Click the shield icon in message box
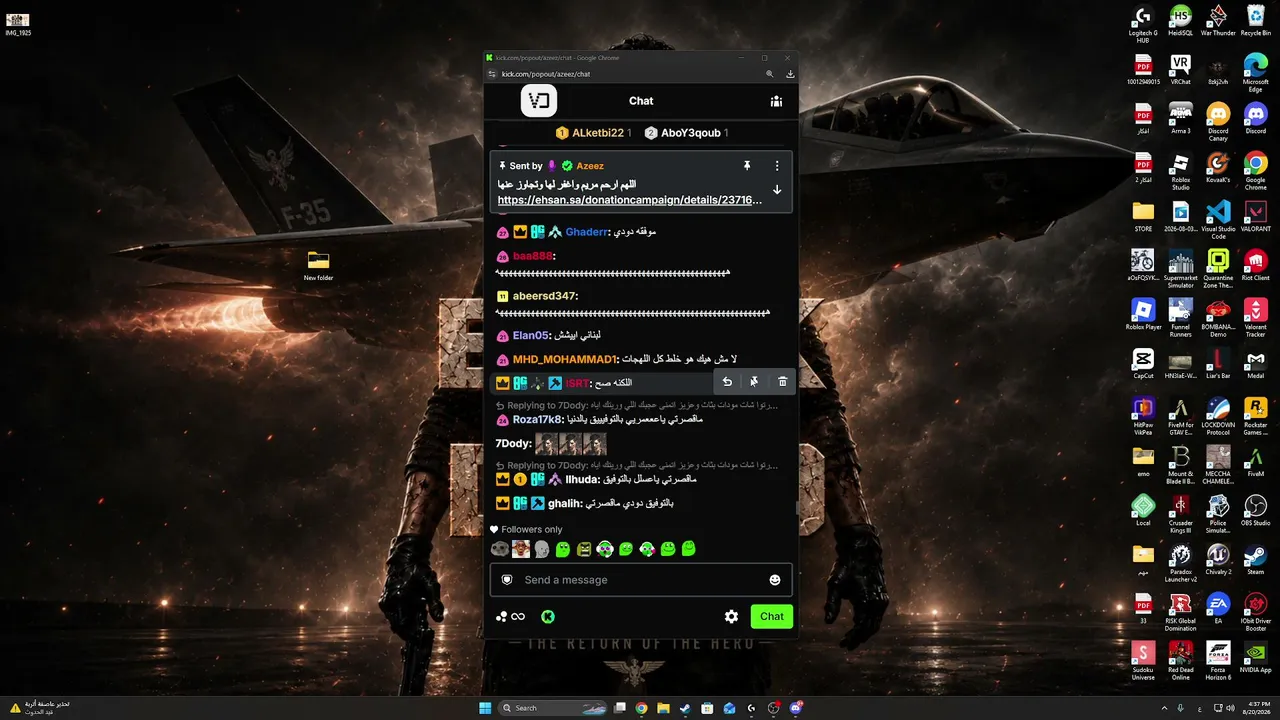Viewport: 1280px width, 720px height. 507,580
